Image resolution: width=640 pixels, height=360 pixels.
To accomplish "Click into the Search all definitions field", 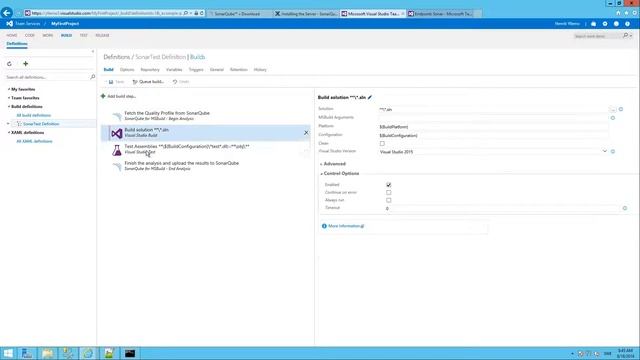I will 47,77.
